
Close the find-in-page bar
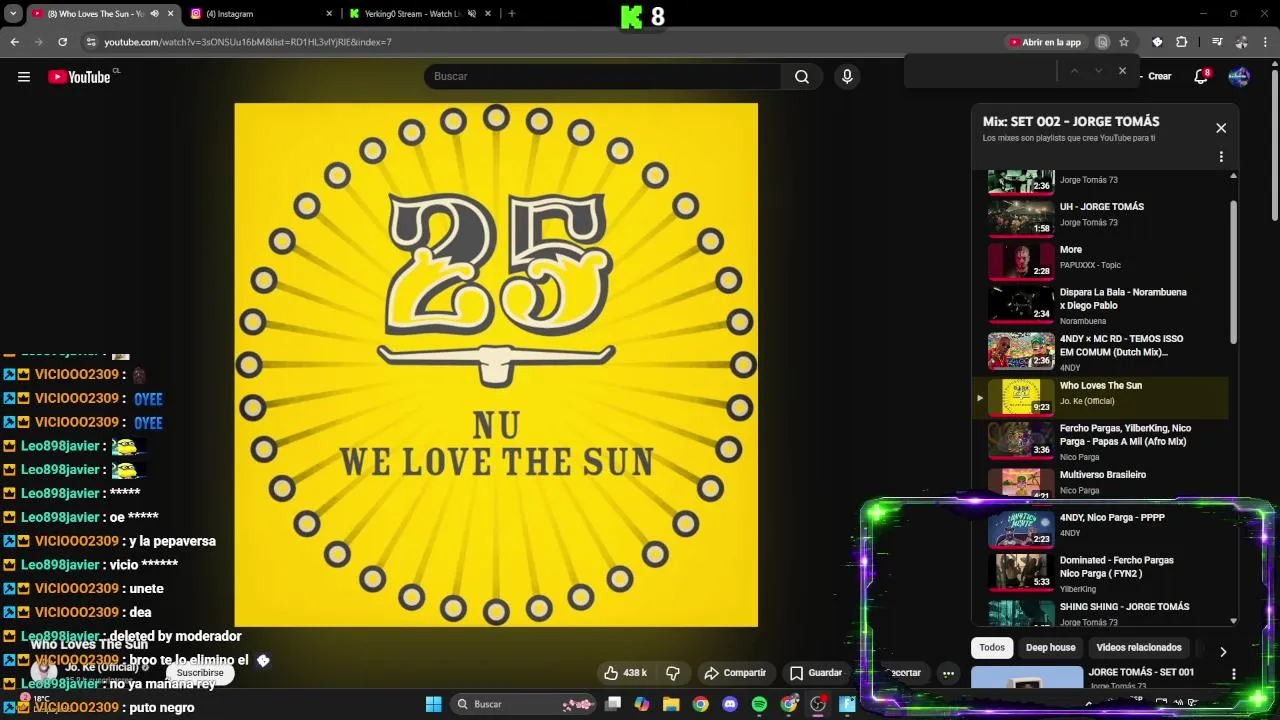1122,71
